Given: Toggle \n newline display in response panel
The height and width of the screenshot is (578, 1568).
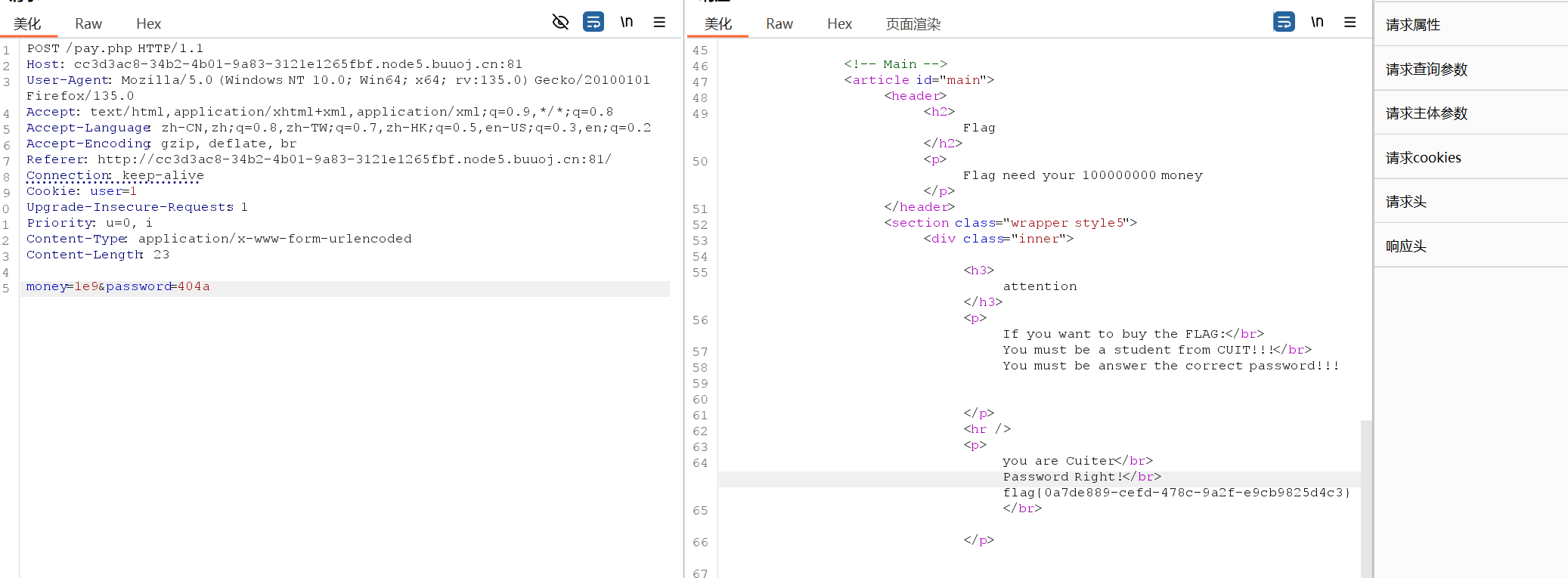Looking at the screenshot, I should tap(1317, 22).
